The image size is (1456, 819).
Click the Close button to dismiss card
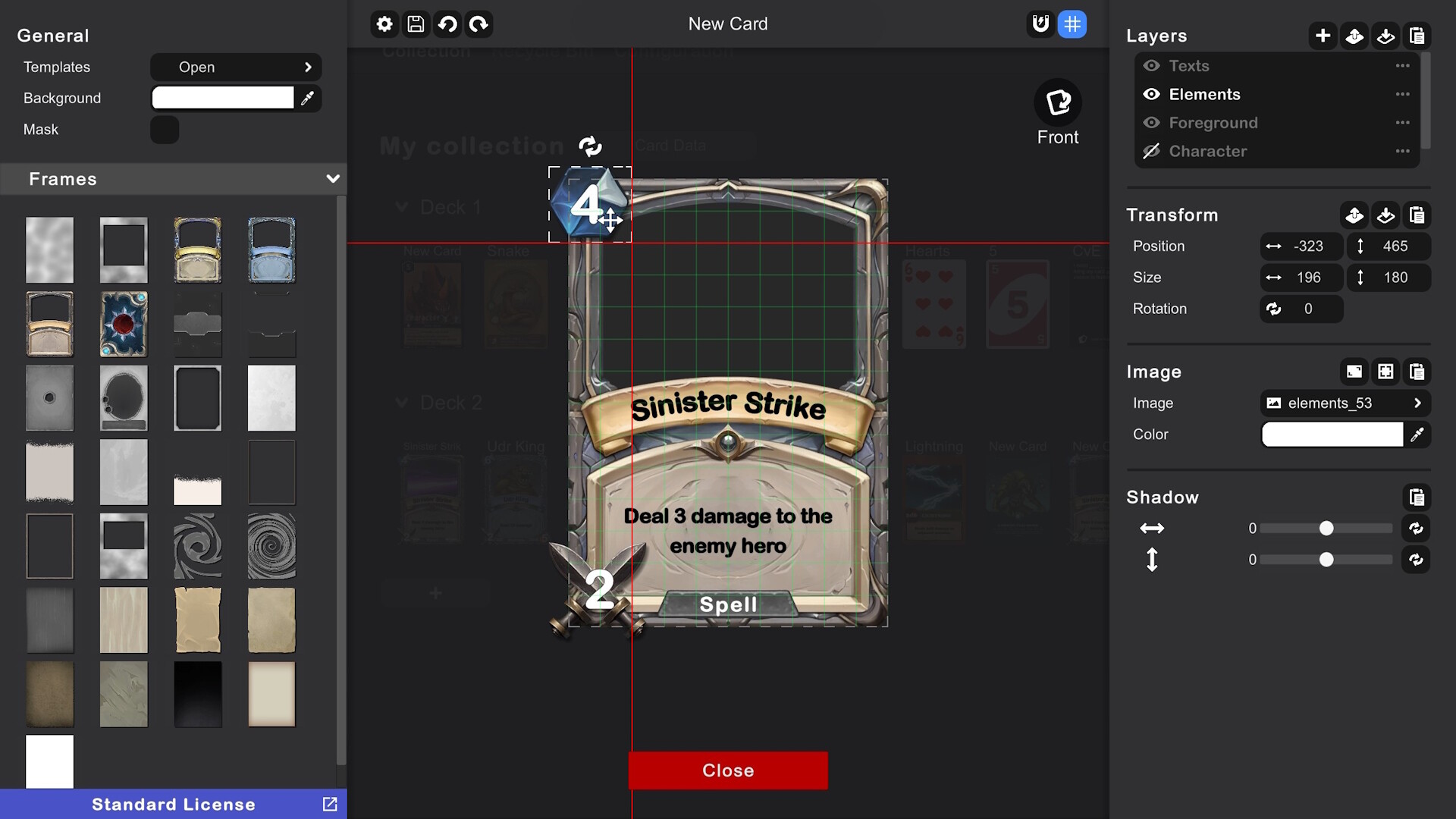point(728,770)
